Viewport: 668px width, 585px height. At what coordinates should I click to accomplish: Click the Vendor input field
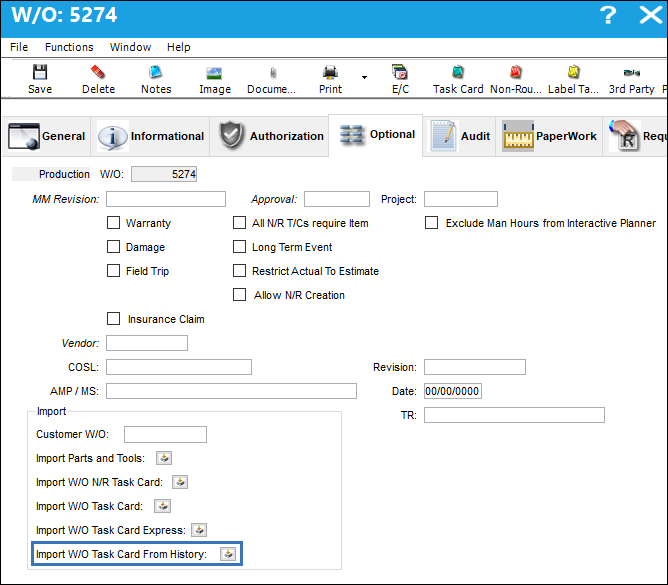[147, 343]
